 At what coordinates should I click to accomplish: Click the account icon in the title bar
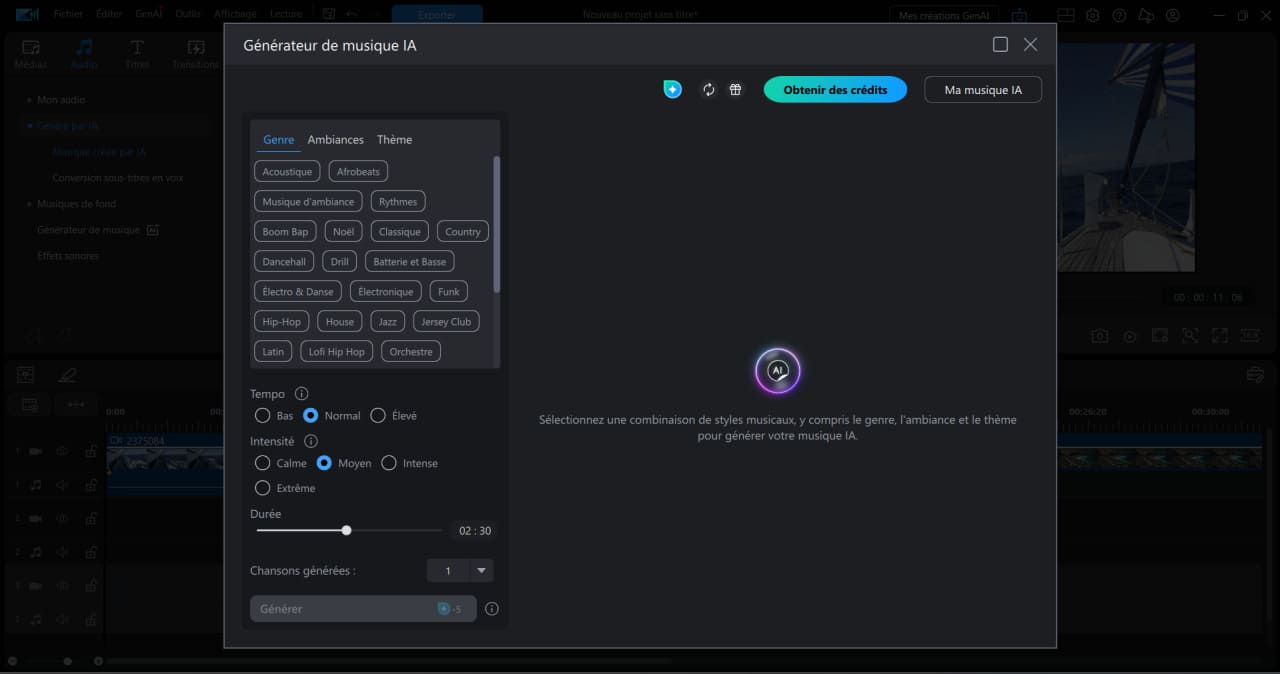click(x=1172, y=15)
